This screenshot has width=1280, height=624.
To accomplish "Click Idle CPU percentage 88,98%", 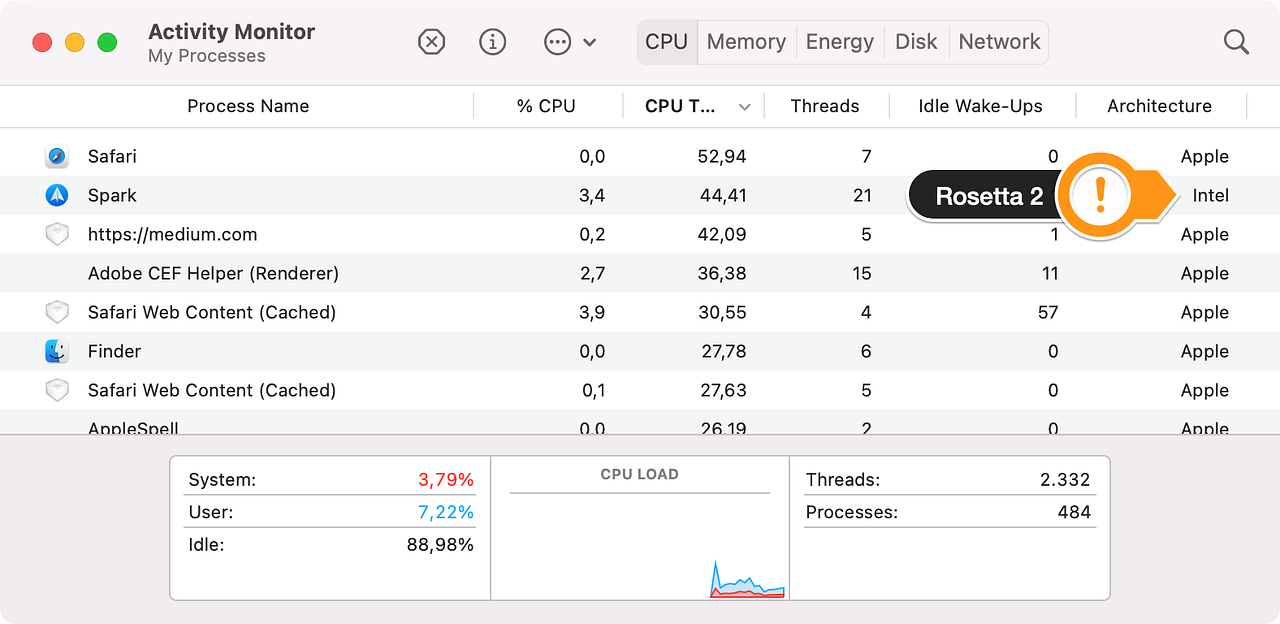I will pyautogui.click(x=441, y=545).
